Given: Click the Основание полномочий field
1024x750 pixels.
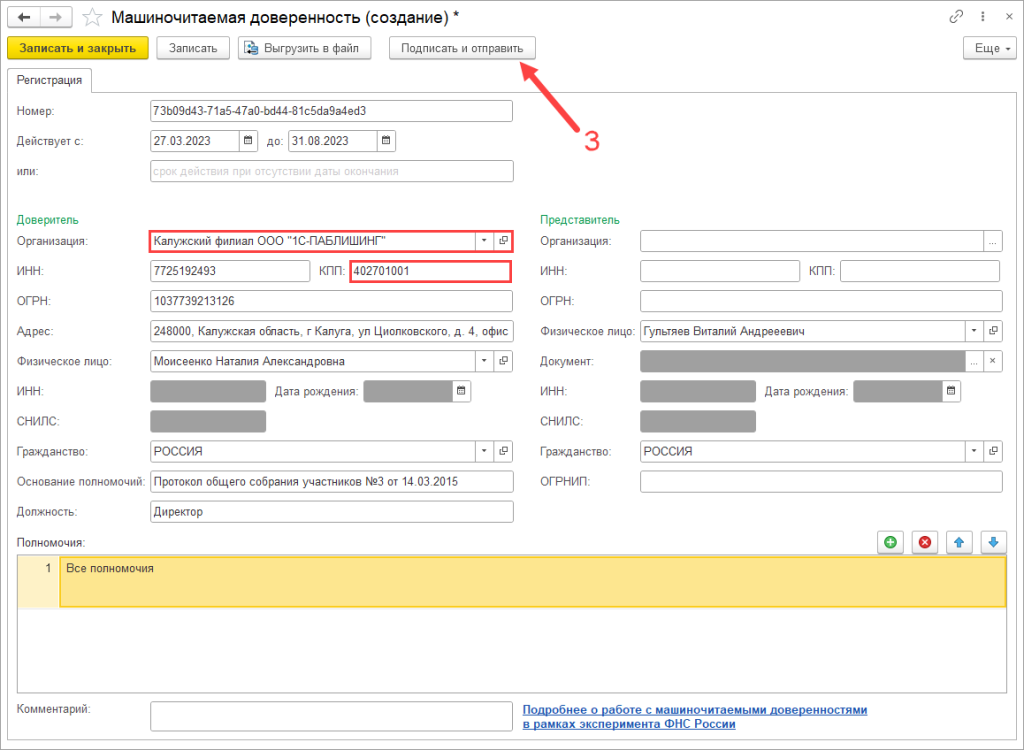Looking at the screenshot, I should tap(332, 481).
